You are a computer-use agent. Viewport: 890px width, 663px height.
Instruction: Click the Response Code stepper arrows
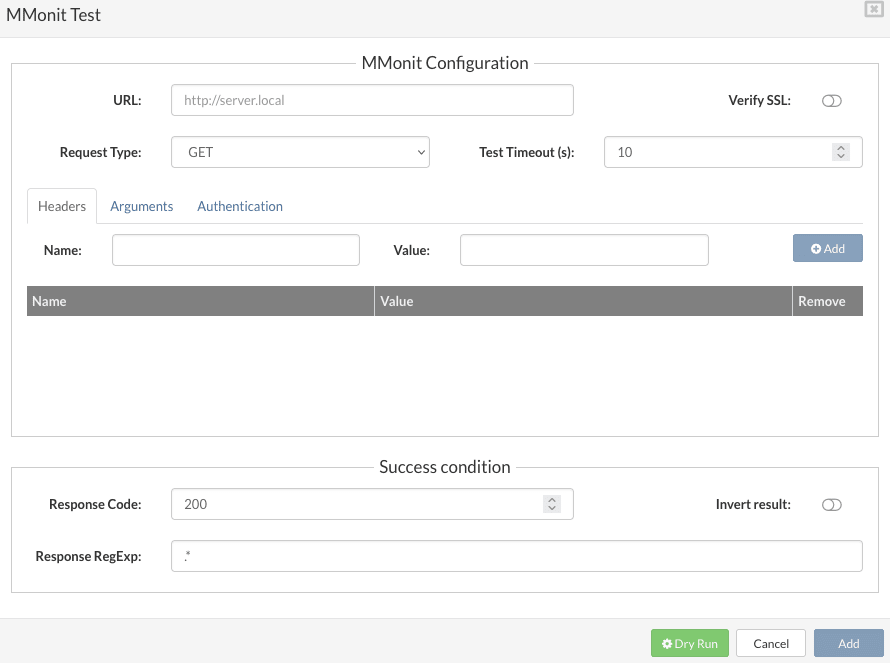click(552, 504)
